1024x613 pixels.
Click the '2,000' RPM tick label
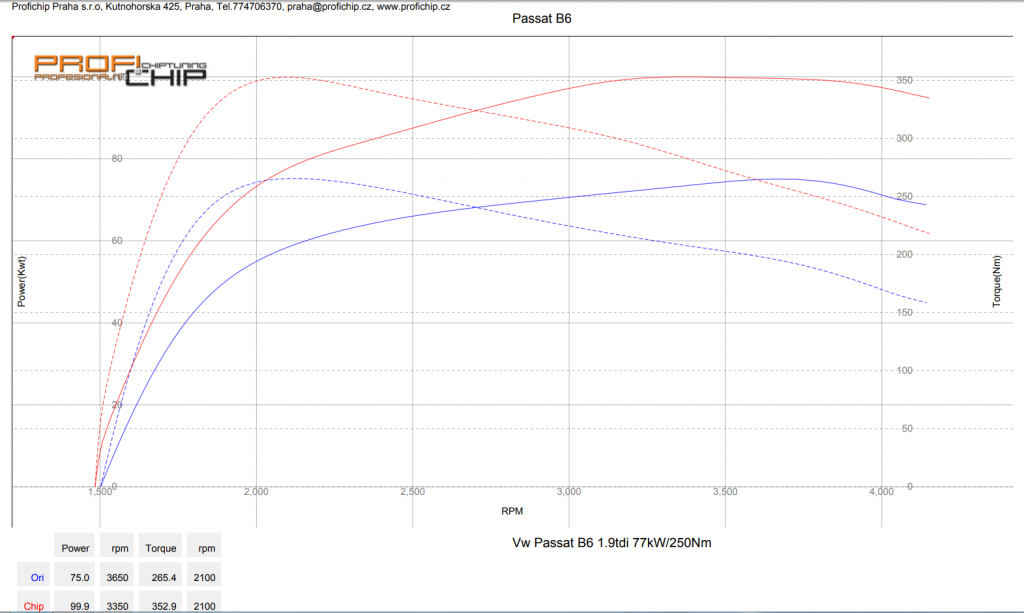[256, 492]
